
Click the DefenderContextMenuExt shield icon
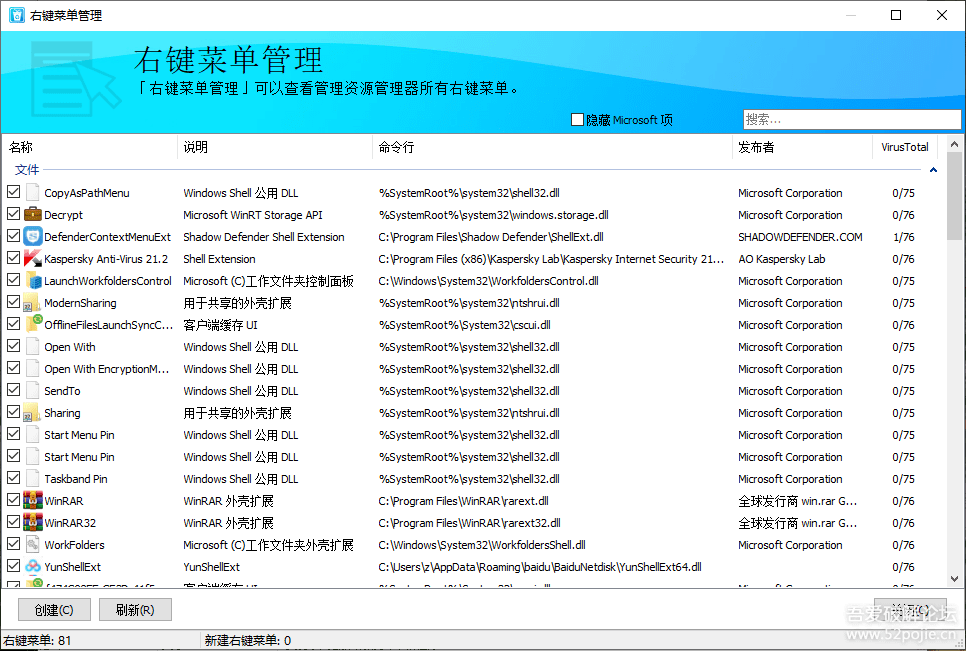[33, 237]
